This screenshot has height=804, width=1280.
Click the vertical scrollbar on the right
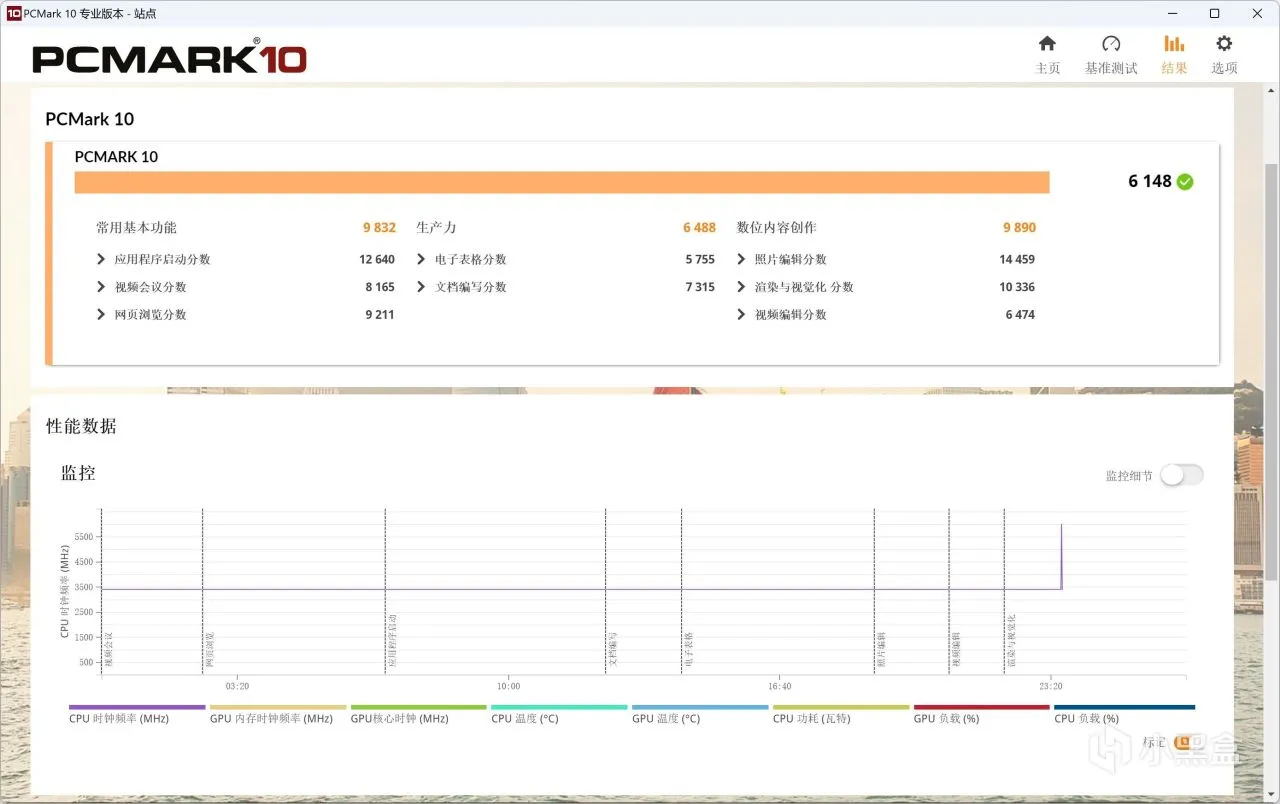click(1271, 373)
